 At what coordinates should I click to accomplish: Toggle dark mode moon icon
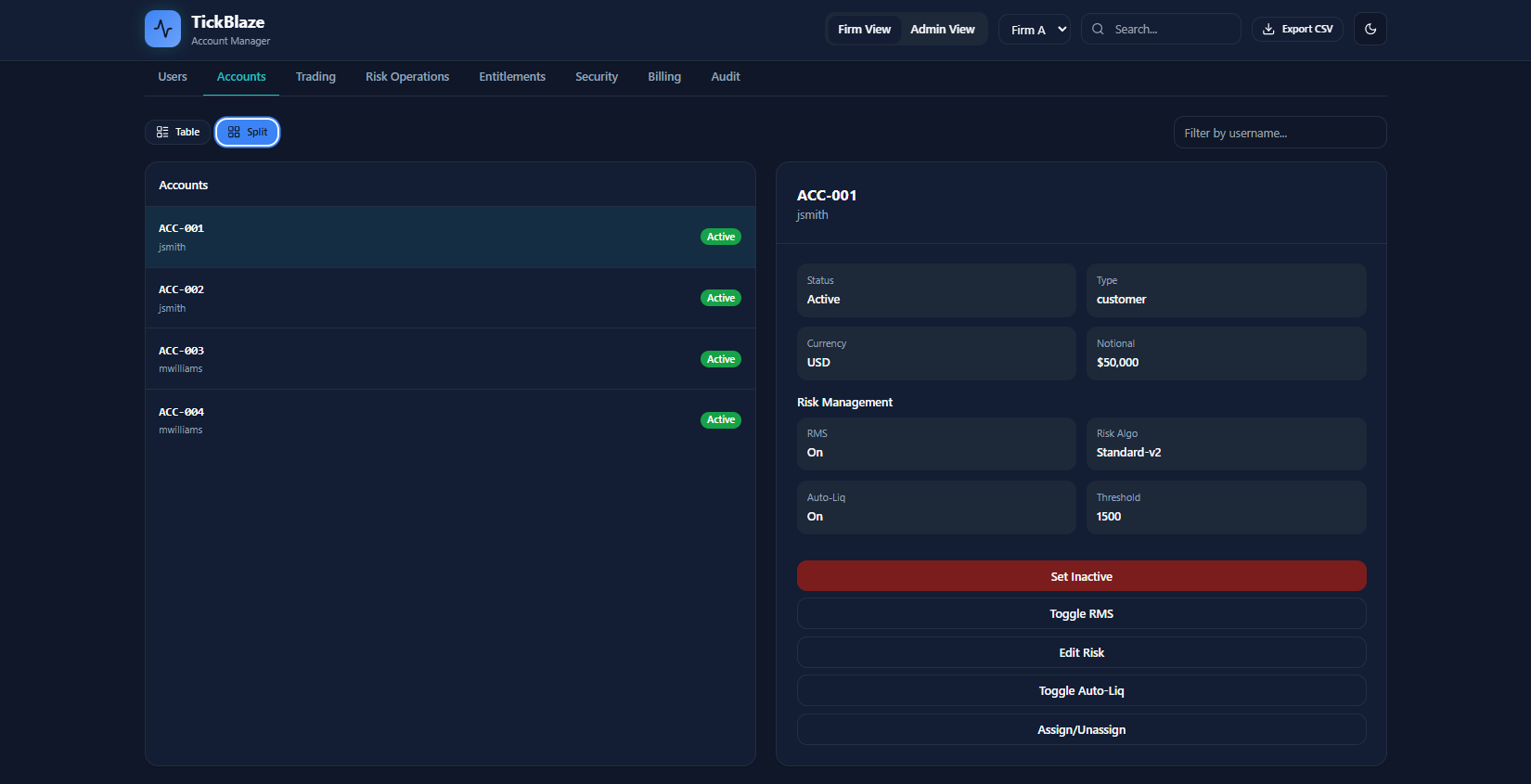1370,29
